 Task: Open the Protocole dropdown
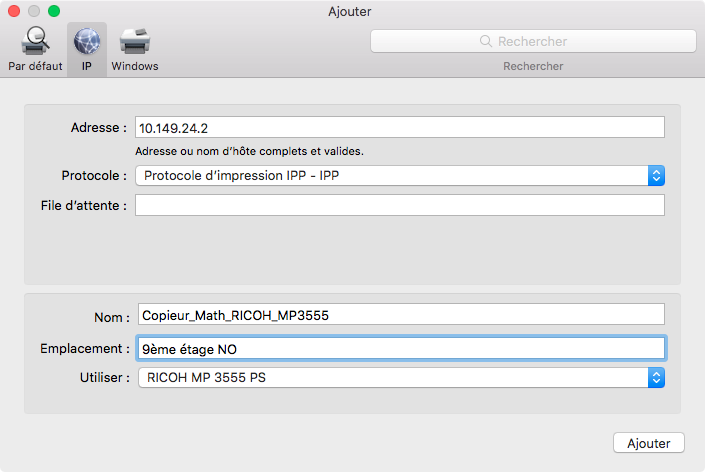[x=400, y=175]
